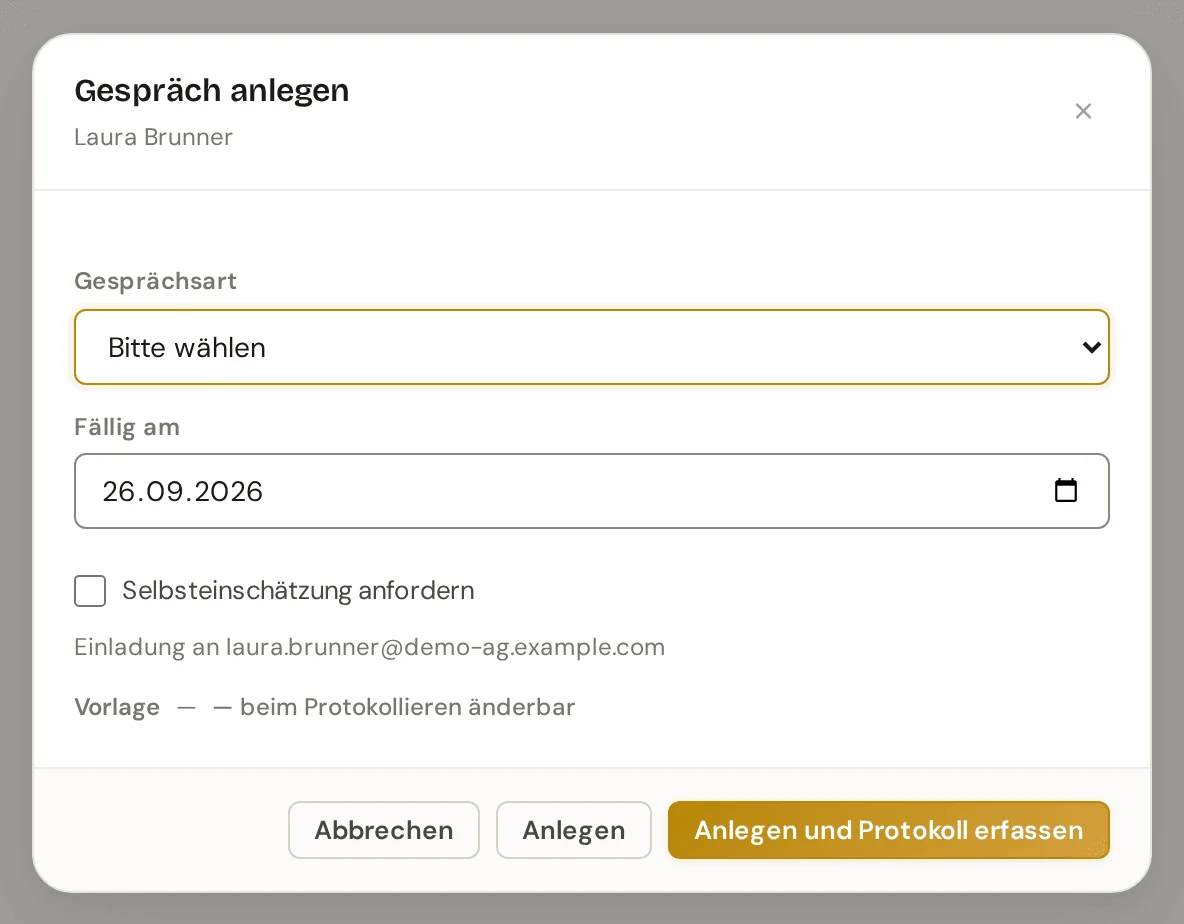The image size is (1184, 924).
Task: Click the 'beim Protokollieren änderbar' note
Action: (x=408, y=707)
